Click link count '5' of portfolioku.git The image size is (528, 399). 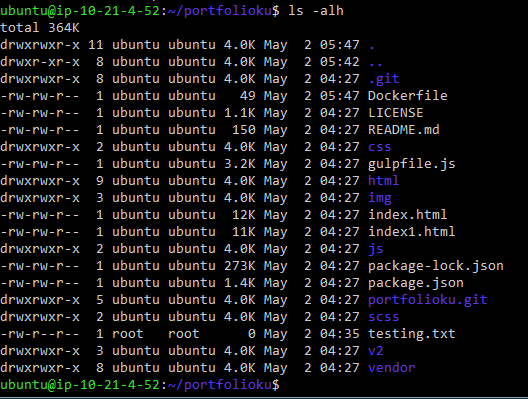pos(100,300)
